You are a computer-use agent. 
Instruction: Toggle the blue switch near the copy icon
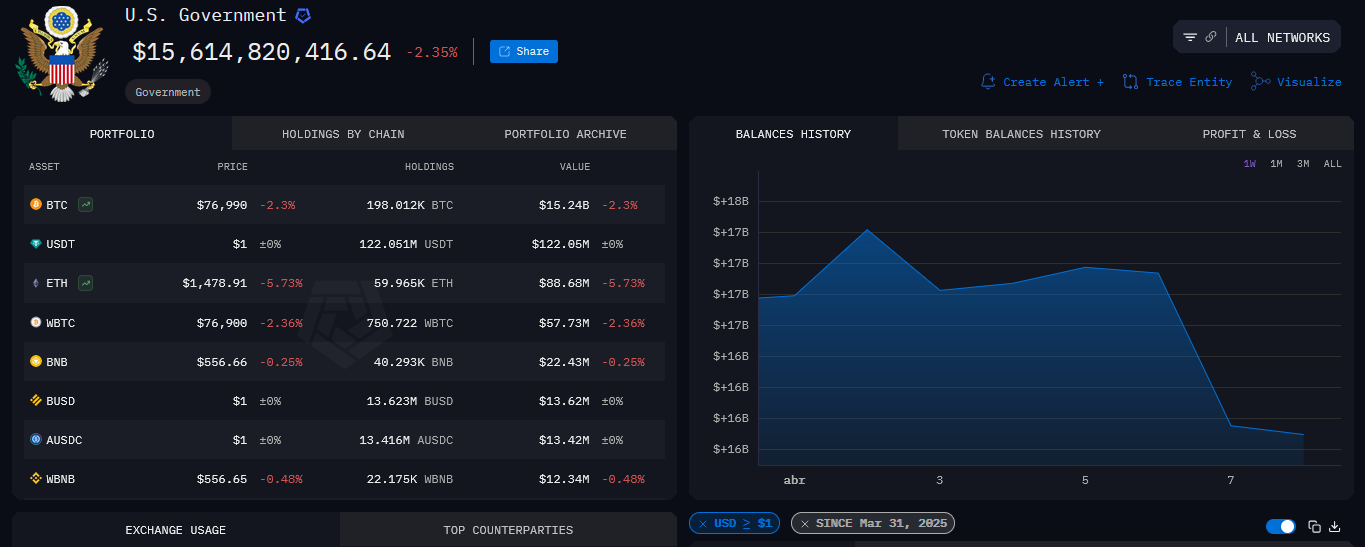(x=1280, y=526)
